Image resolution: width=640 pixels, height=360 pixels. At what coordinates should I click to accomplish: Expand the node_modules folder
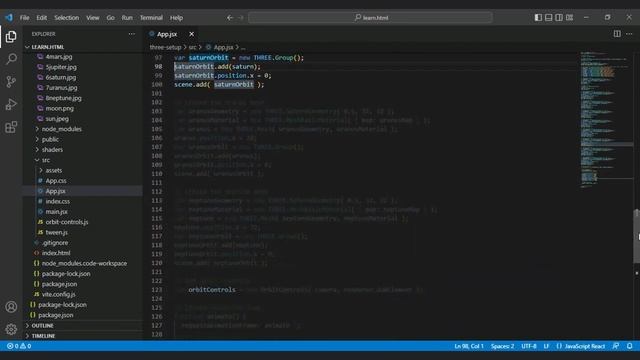click(x=61, y=129)
